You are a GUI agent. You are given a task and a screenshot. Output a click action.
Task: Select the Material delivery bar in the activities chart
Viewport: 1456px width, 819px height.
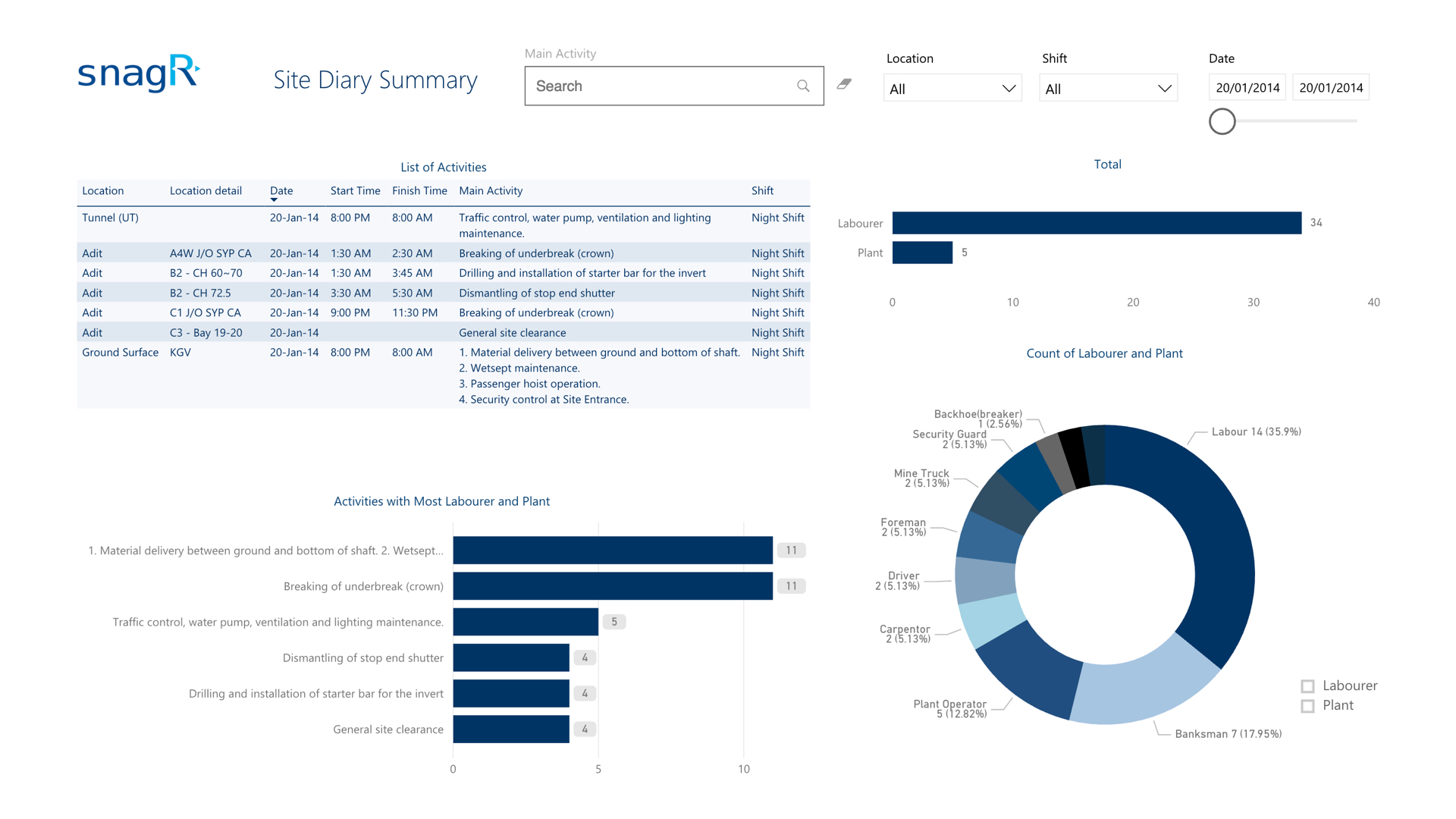pyautogui.click(x=613, y=551)
